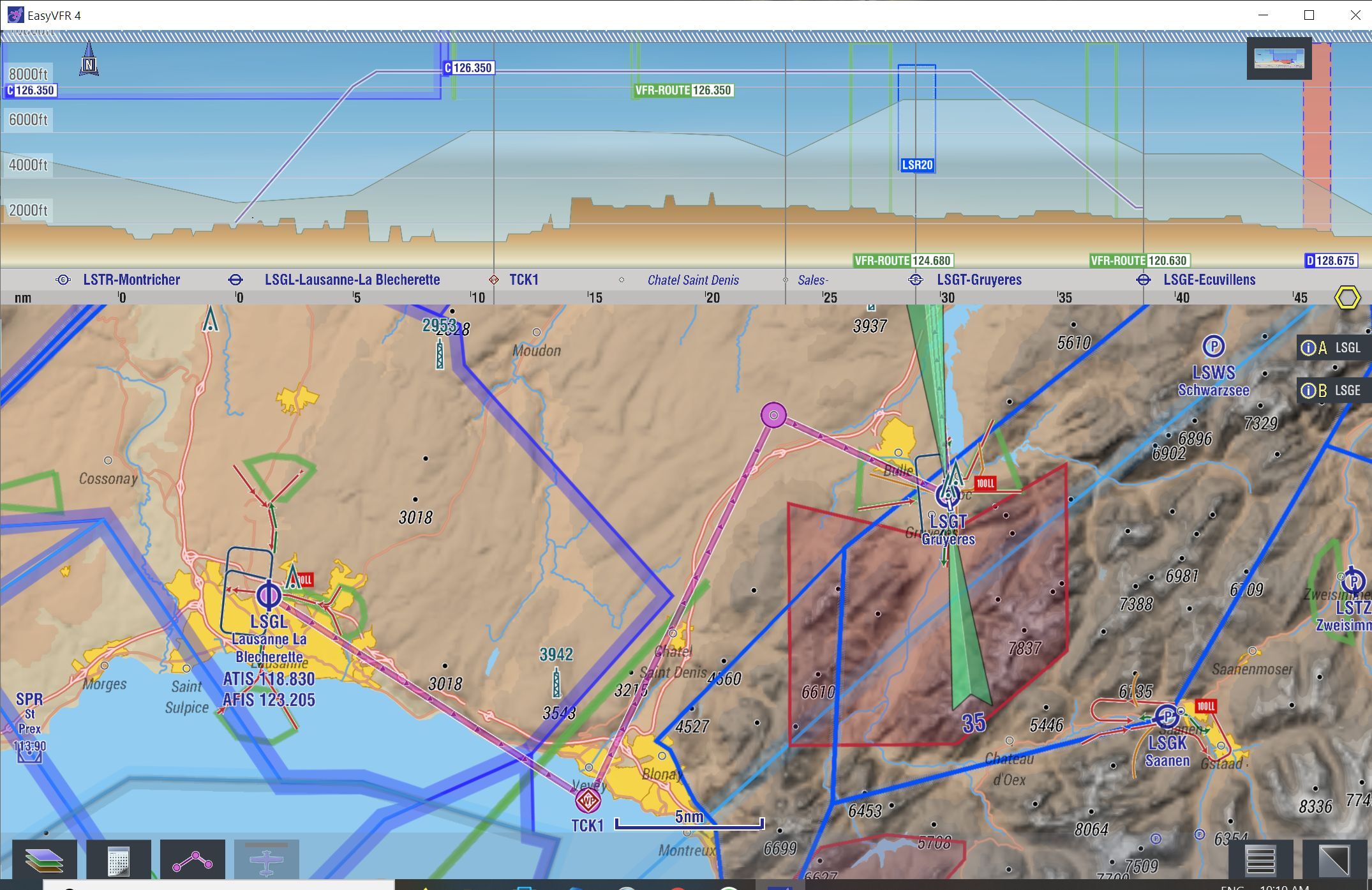Click the flight plan calendar icon

pos(119,861)
